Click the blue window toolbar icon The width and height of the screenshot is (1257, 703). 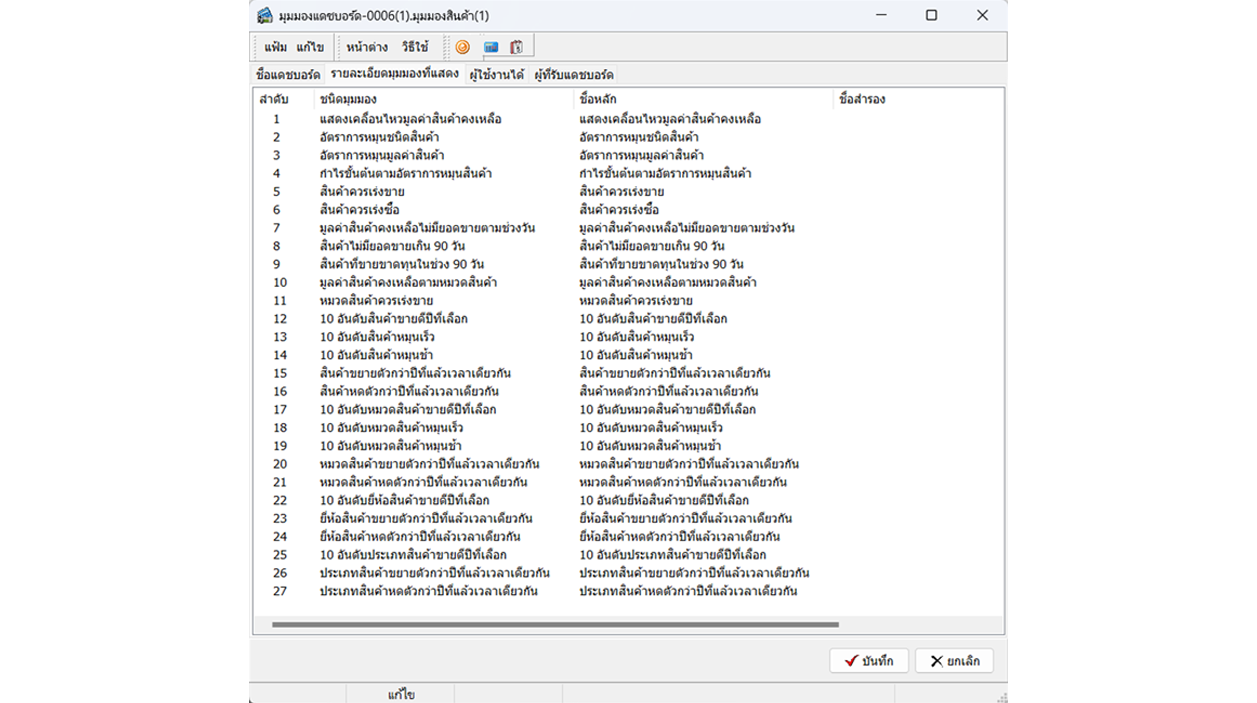(491, 47)
